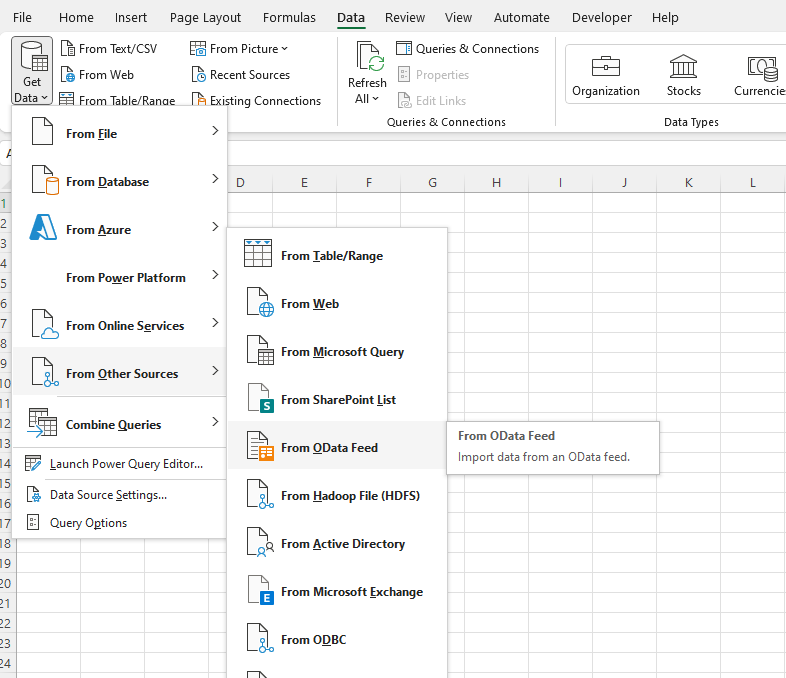786x678 pixels.
Task: Choose From SharePoint List entry
Action: [x=337, y=398]
